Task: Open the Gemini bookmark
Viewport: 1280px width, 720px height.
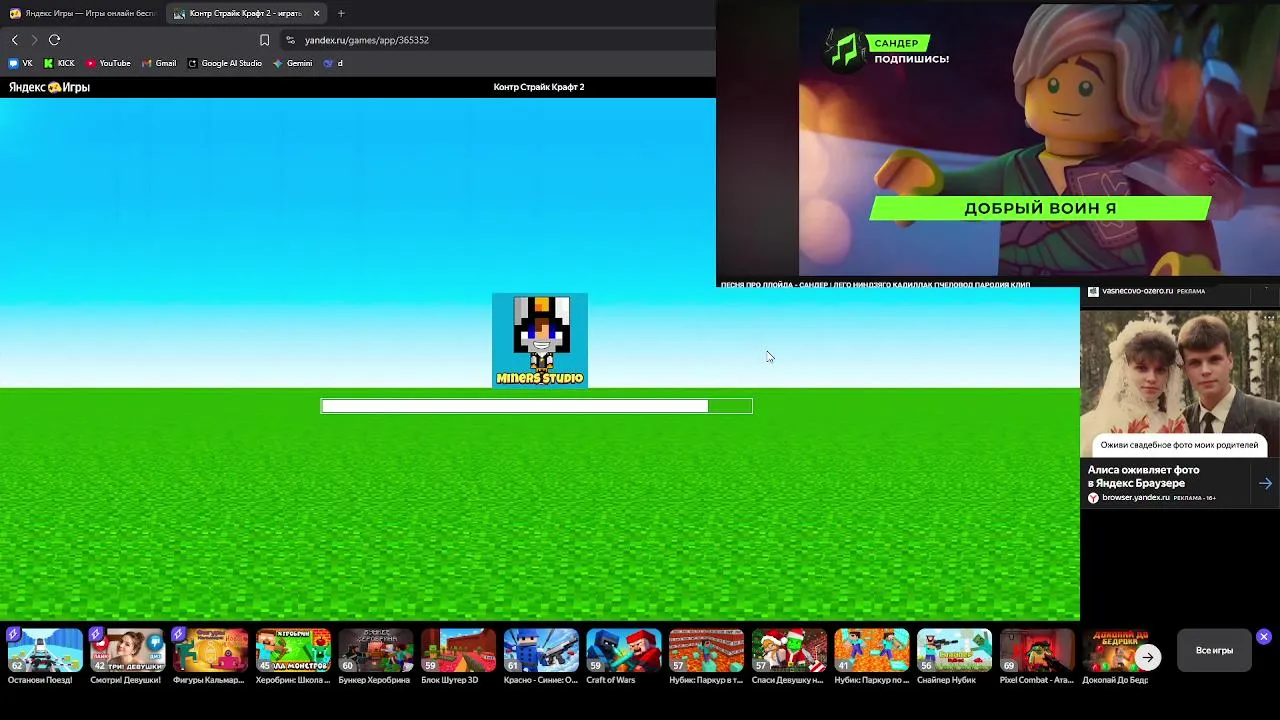Action: tap(293, 63)
